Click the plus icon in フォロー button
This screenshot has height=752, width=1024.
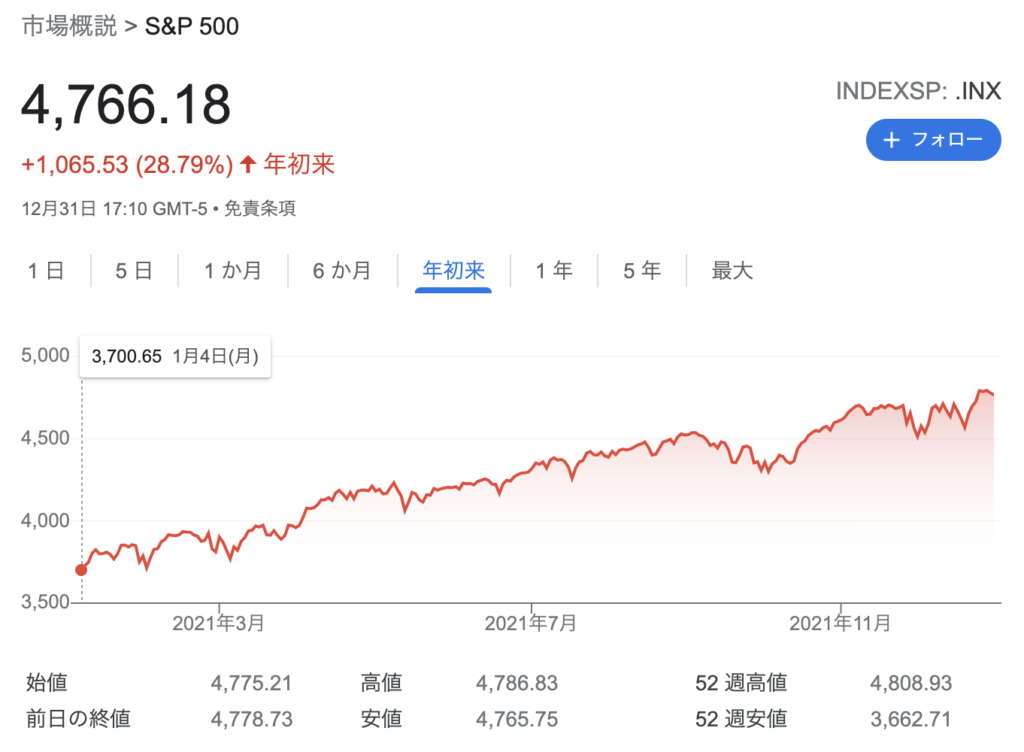[891, 140]
